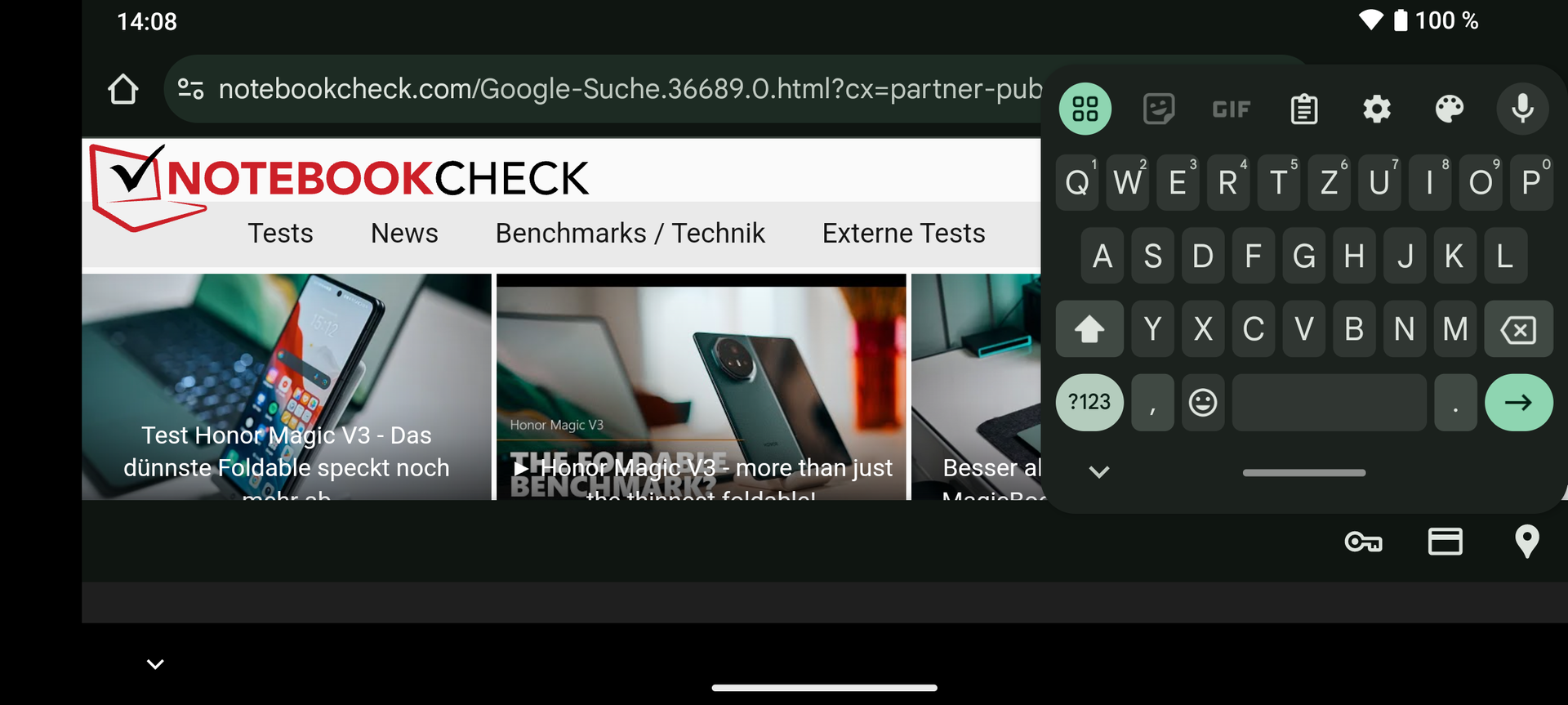Open Benchmarks / Technik menu
The image size is (1568, 705).
tap(630, 234)
